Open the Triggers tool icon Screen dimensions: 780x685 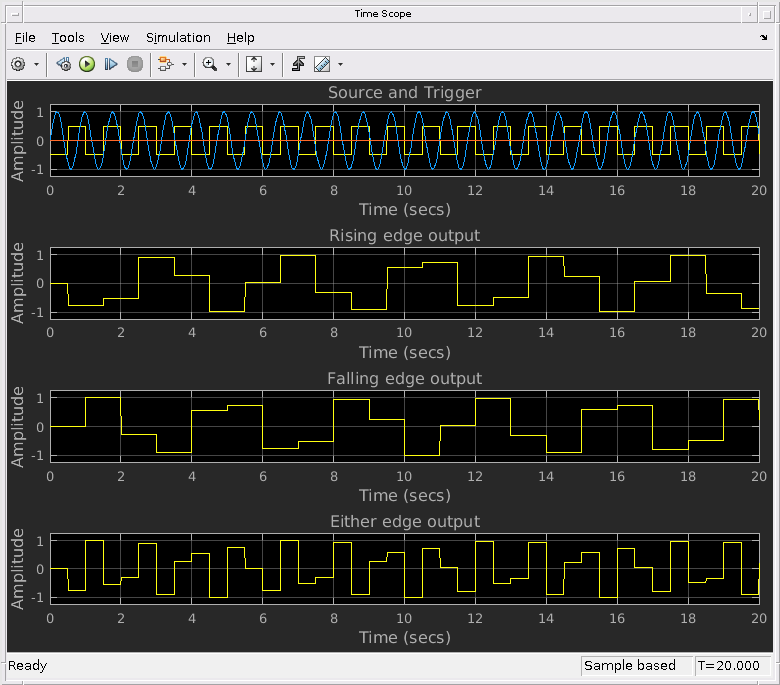(298, 64)
